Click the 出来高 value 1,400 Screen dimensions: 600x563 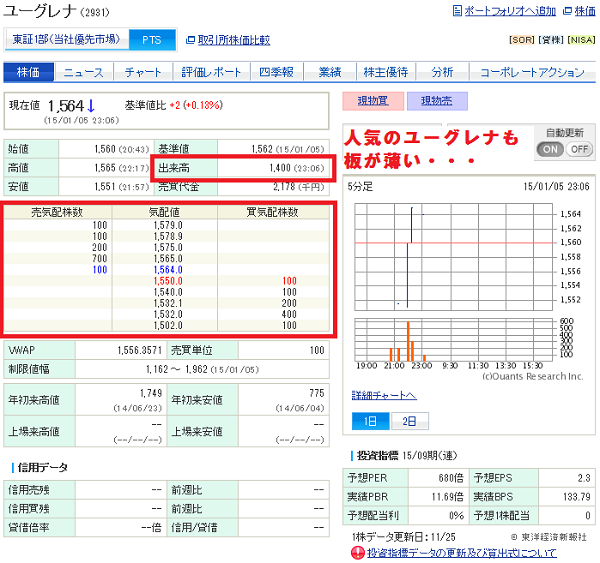coord(280,168)
